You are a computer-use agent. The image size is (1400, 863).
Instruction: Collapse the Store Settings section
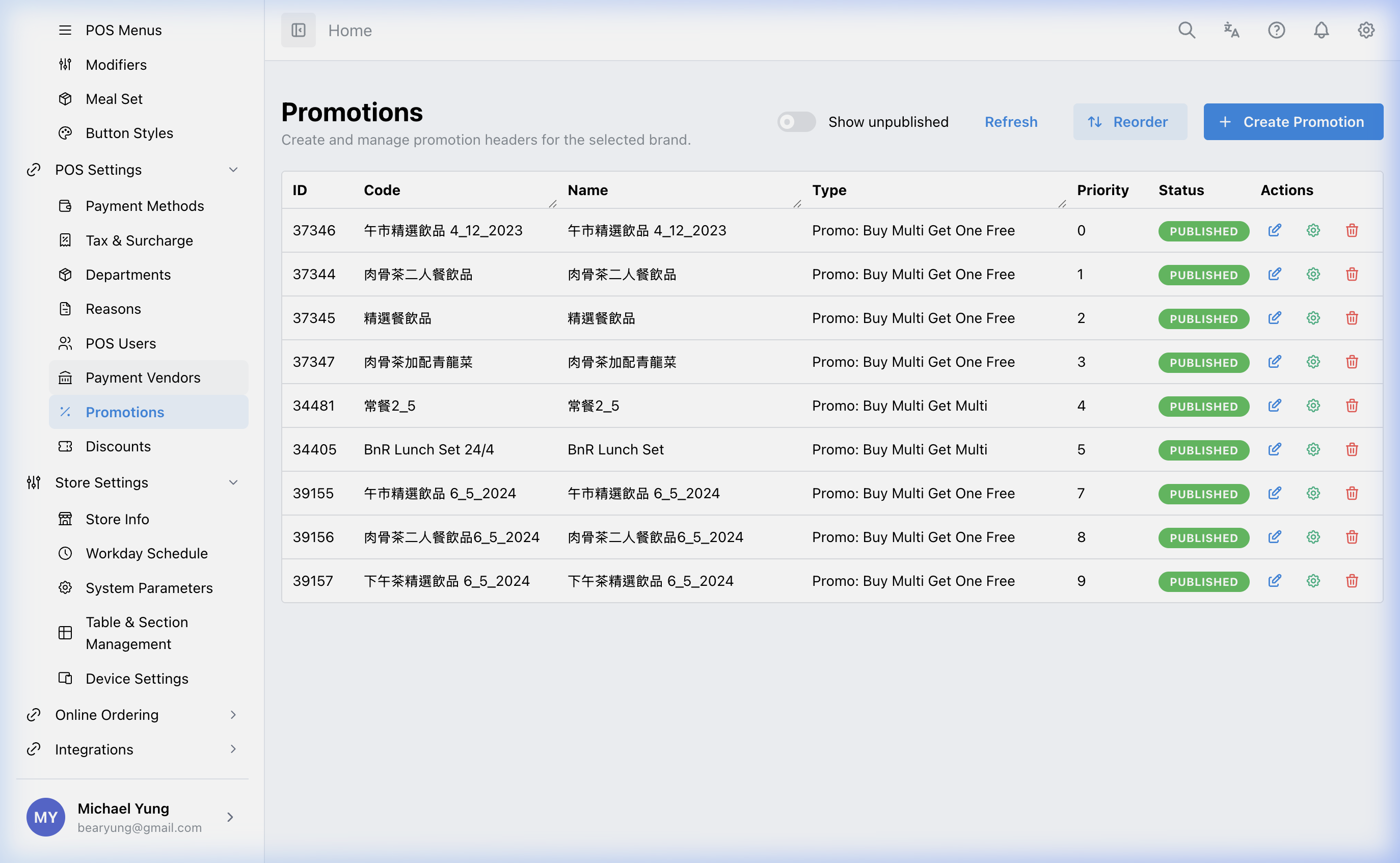coord(233,482)
